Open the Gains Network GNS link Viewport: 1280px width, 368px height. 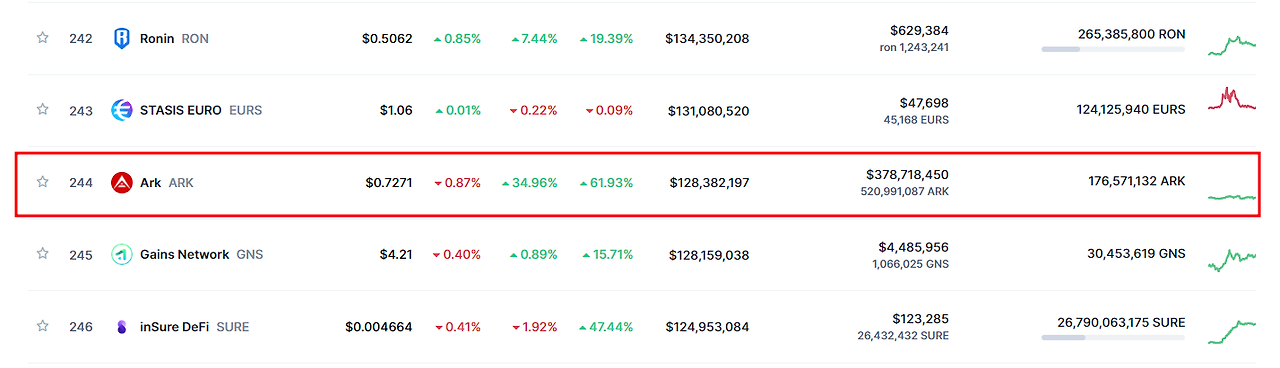point(202,254)
